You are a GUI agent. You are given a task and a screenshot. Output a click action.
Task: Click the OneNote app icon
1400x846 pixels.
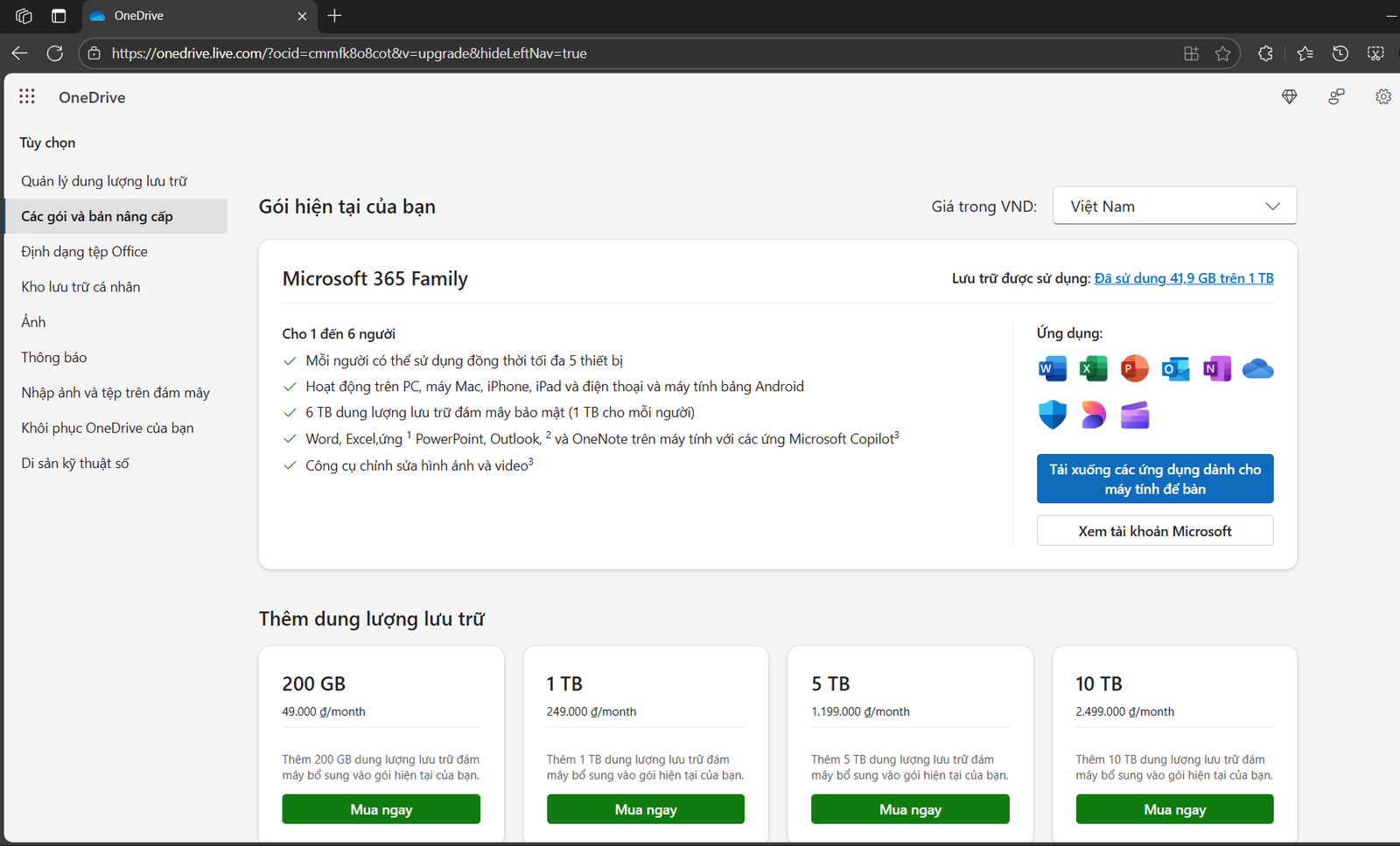coord(1216,368)
